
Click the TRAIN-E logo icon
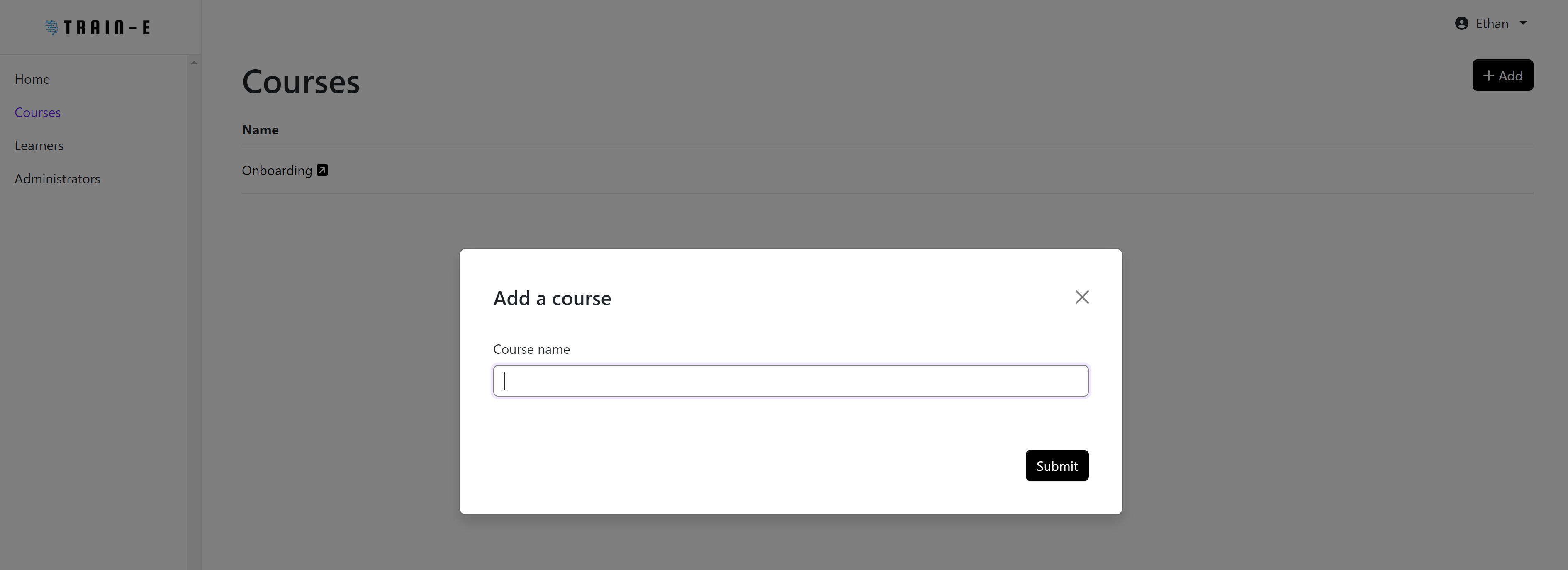tap(52, 27)
